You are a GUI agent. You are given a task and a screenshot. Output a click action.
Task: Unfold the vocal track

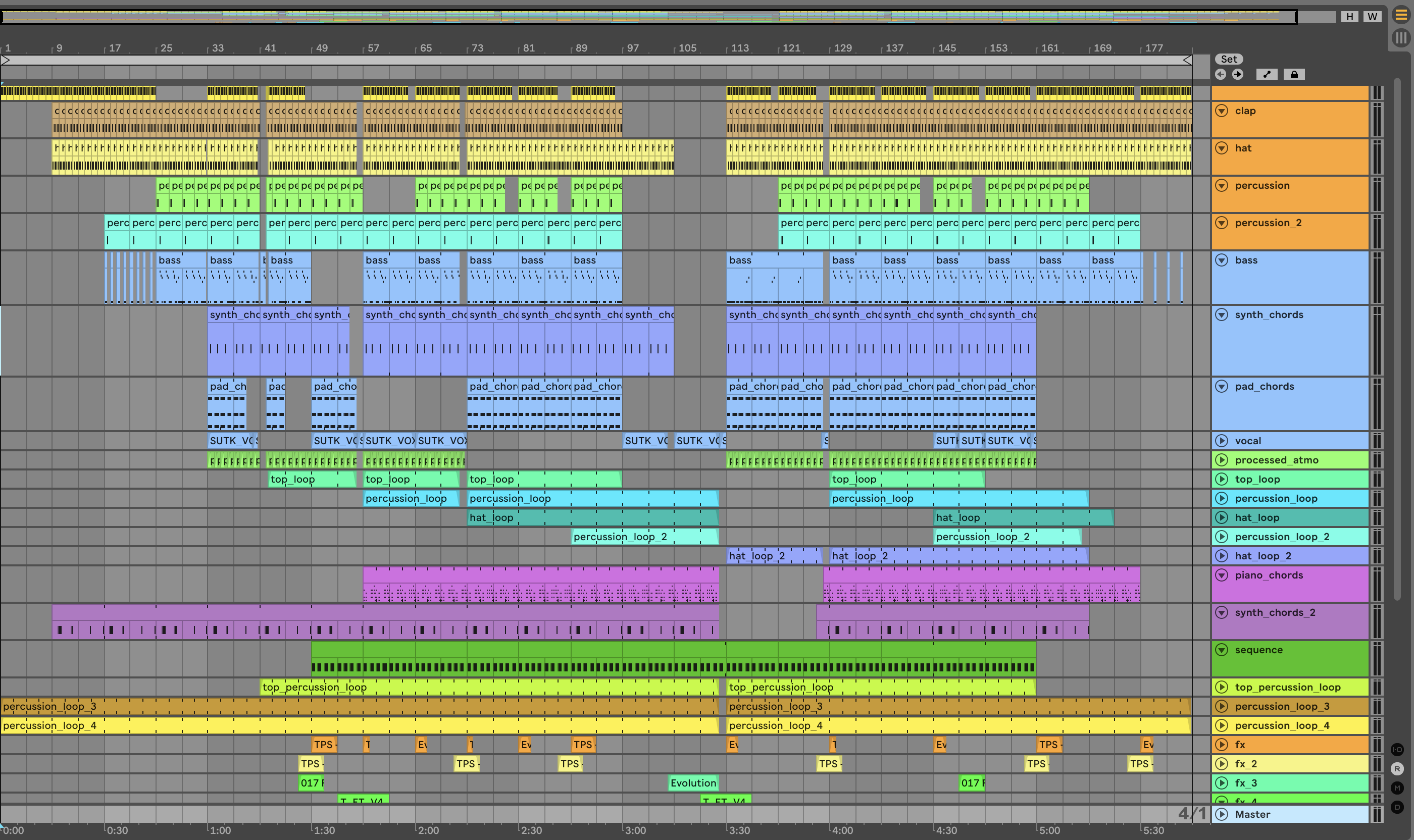(1222, 441)
